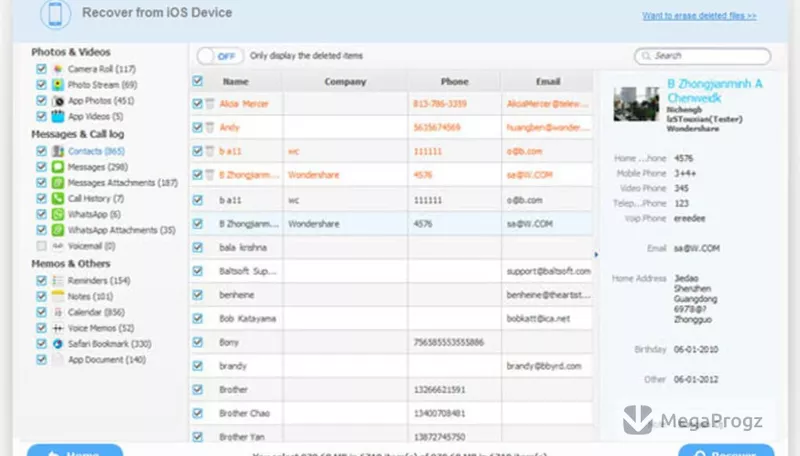This screenshot has width=800, height=456.
Task: Uncheck the Reminders checkbox
Action: 41,281
